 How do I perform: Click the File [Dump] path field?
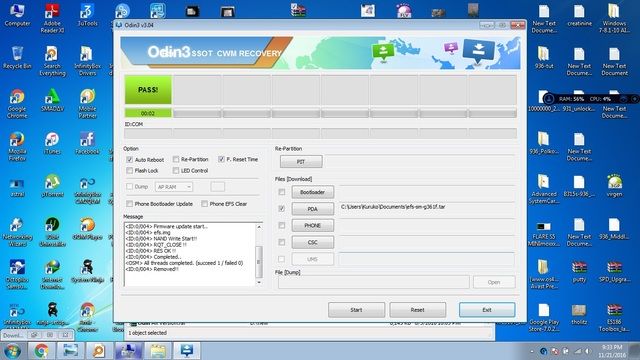[x=373, y=282]
